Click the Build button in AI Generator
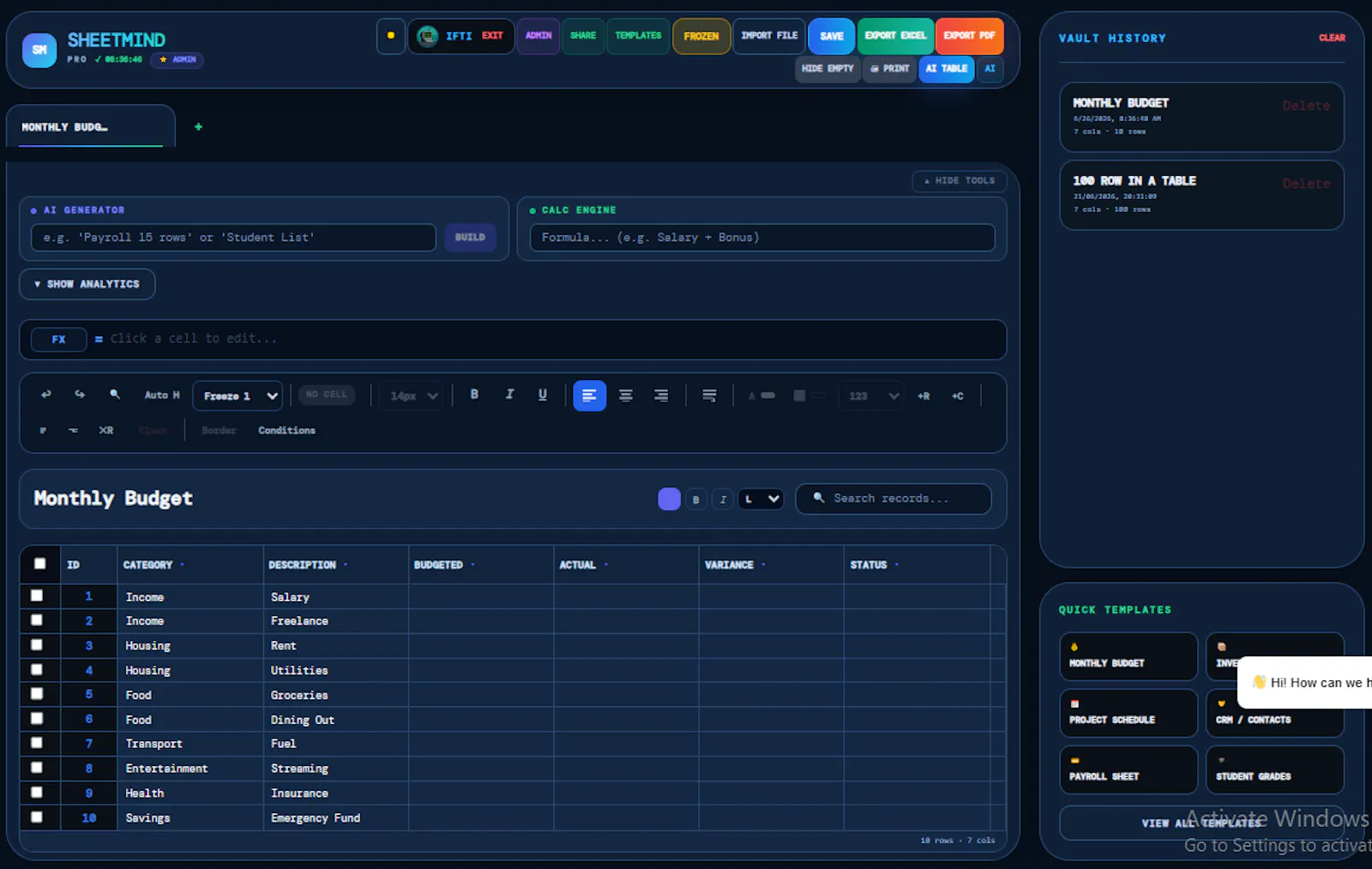1372x869 pixels. [470, 238]
